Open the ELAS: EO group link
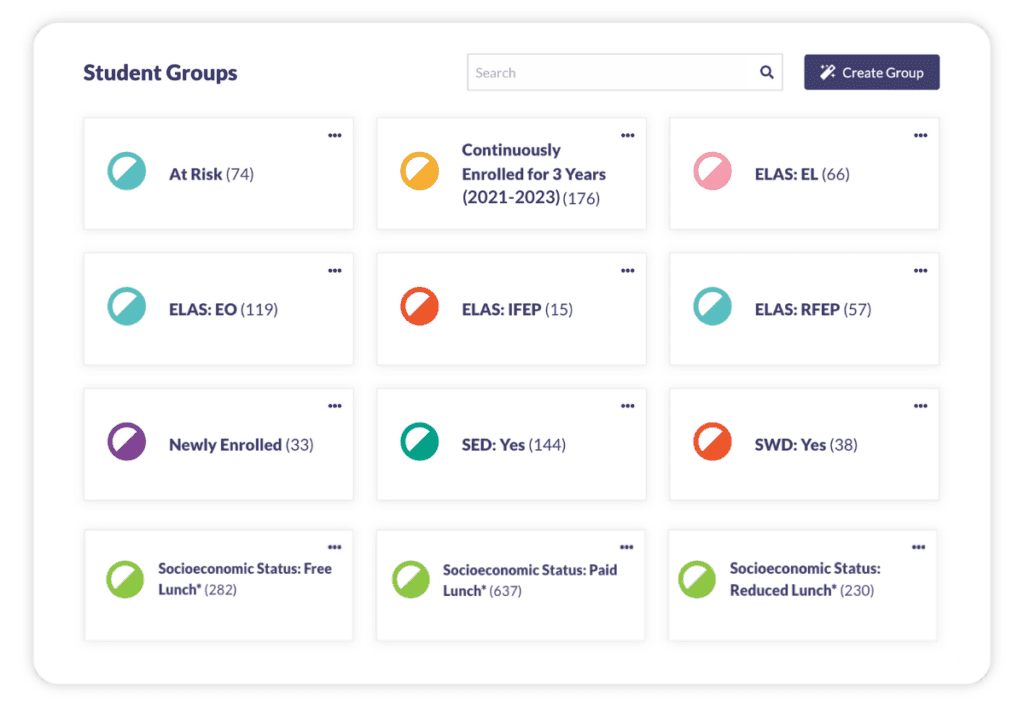1024x707 pixels. point(203,309)
